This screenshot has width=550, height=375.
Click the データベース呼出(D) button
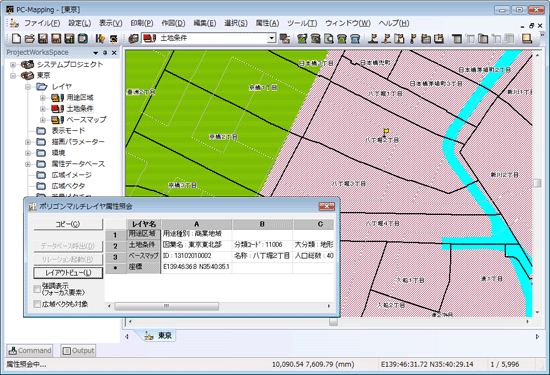(68, 246)
